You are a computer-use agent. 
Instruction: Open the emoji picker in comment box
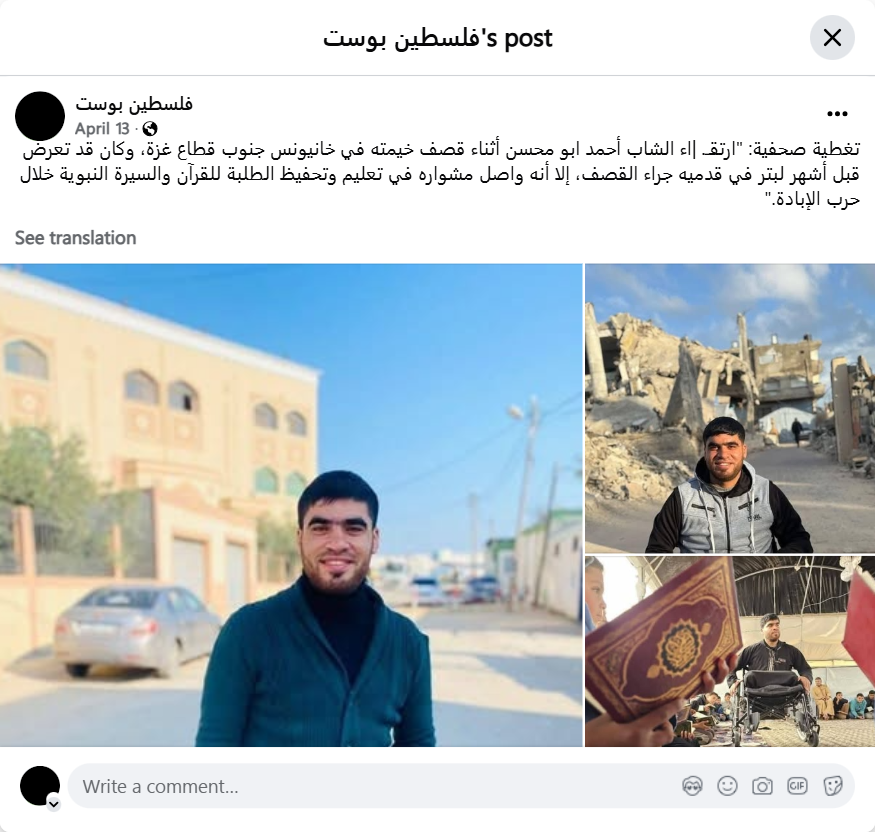(x=727, y=786)
